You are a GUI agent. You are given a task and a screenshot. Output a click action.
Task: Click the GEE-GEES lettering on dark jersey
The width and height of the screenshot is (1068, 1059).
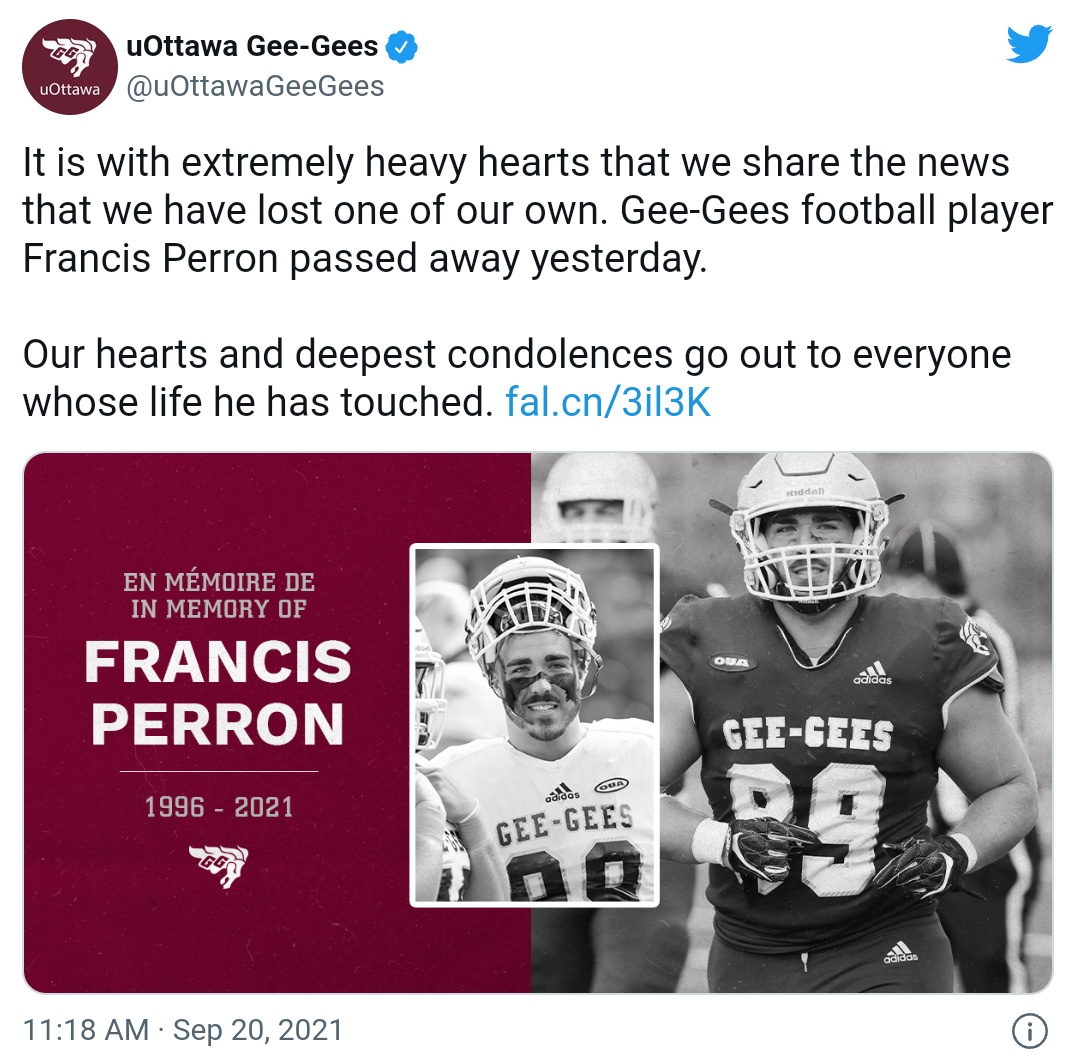coord(807,734)
